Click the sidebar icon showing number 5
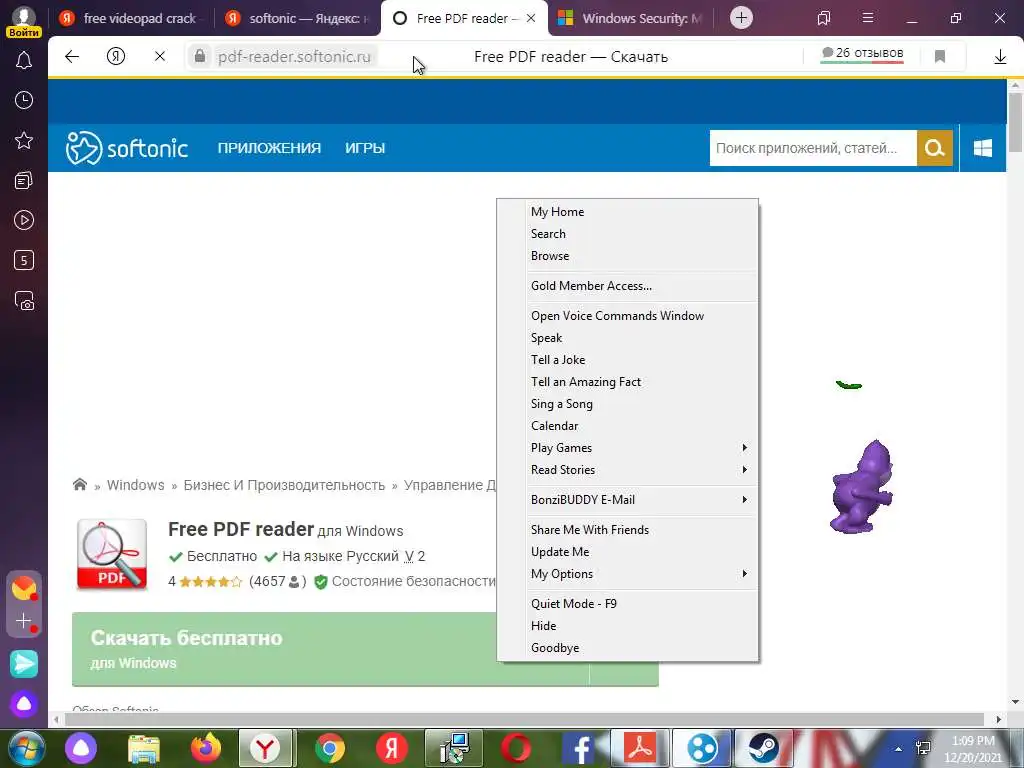 click(x=24, y=260)
